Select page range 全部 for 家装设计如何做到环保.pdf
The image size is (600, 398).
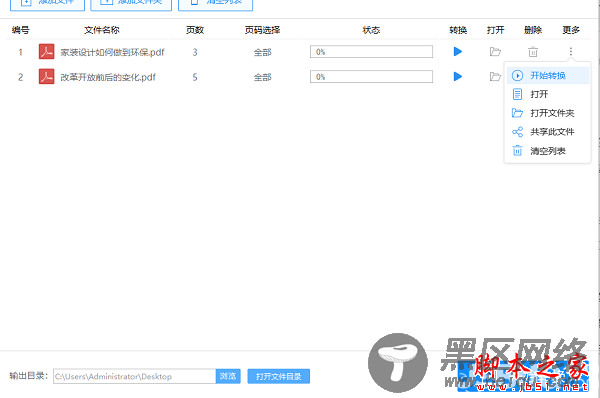coord(262,52)
